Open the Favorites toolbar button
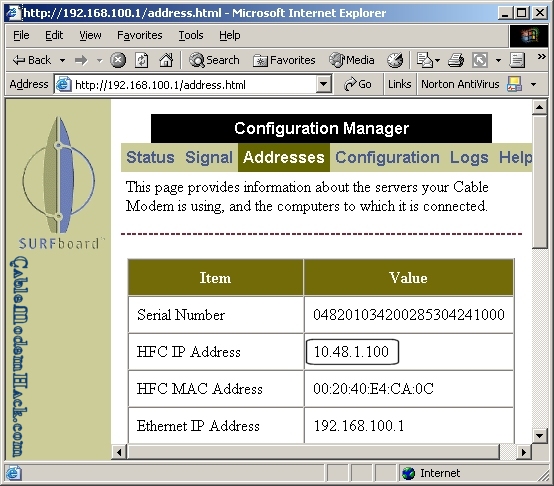Viewport: 554px width, 486px height. click(284, 60)
